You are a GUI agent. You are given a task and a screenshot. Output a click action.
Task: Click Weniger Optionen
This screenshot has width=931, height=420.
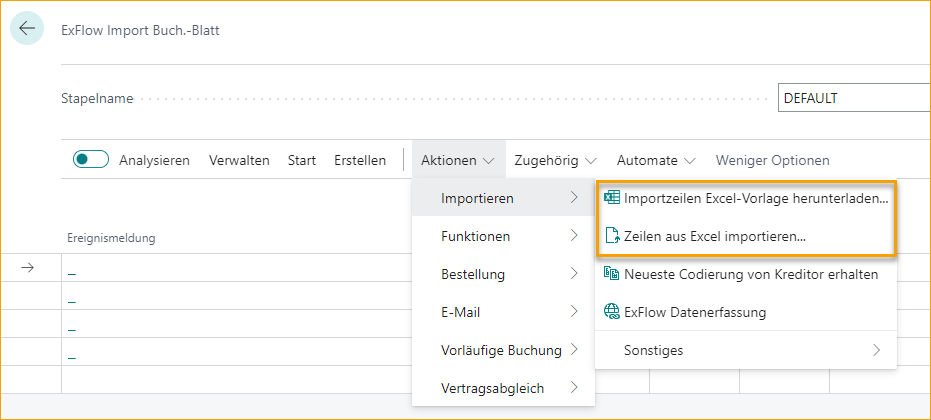click(x=772, y=160)
